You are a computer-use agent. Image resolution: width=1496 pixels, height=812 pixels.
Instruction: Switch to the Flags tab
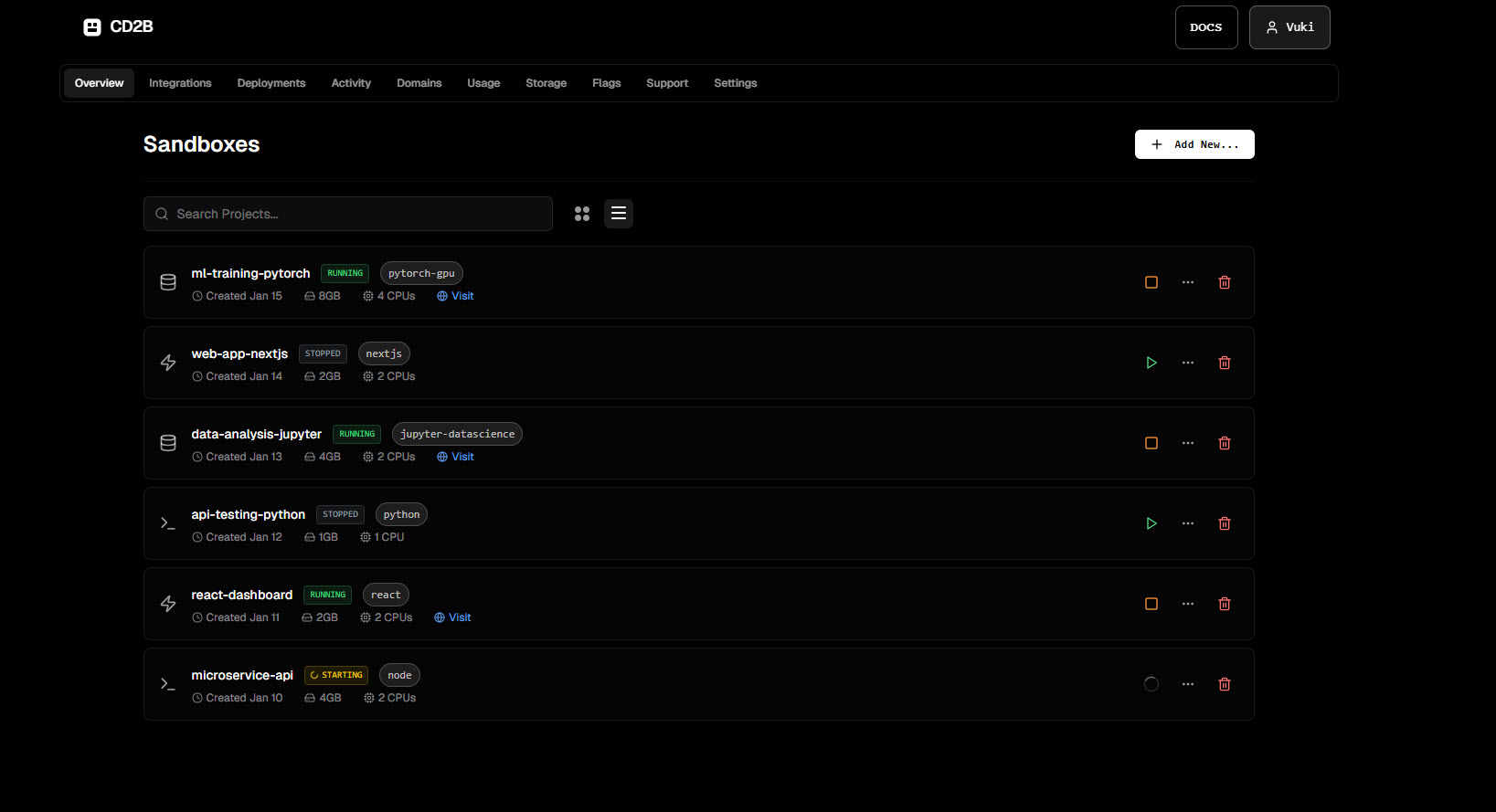tap(607, 83)
